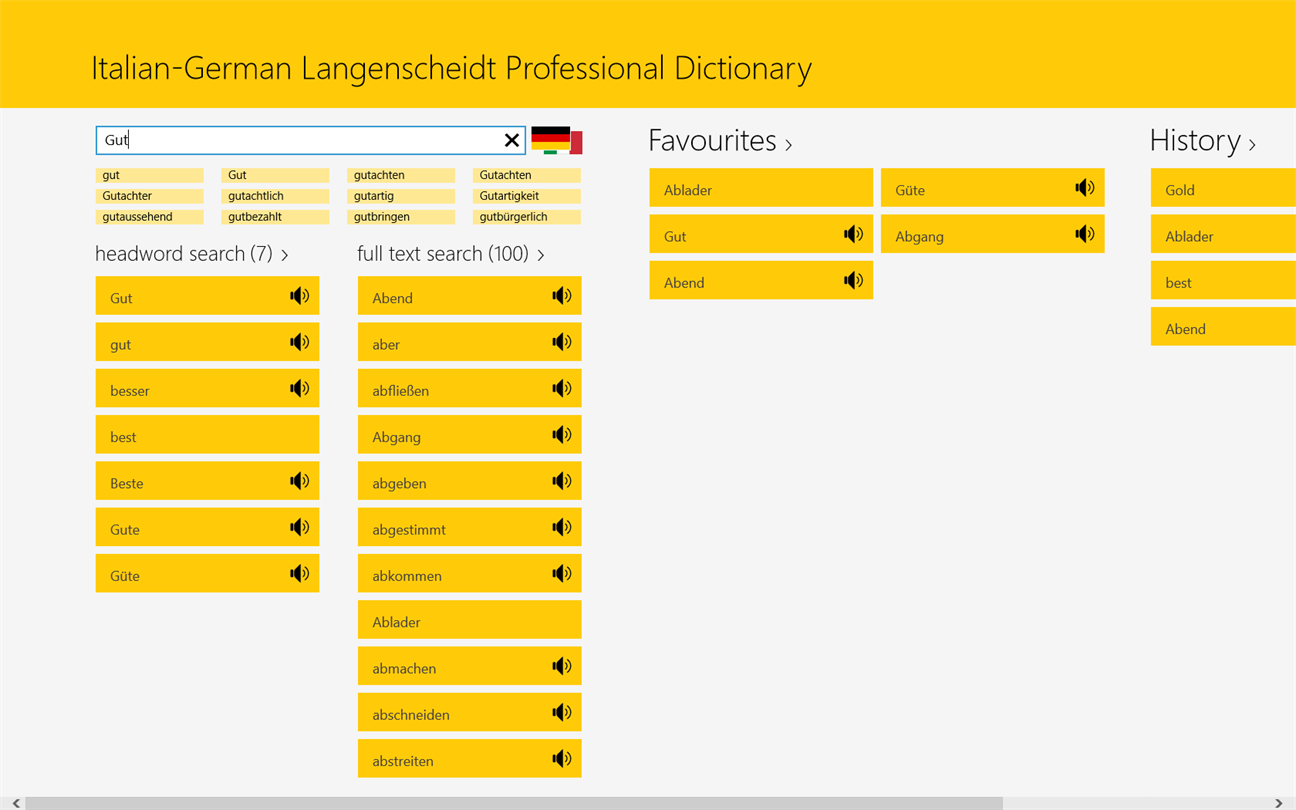This screenshot has height=810, width=1296.
Task: Choose suggestion gutachtlich
Action: (x=275, y=196)
